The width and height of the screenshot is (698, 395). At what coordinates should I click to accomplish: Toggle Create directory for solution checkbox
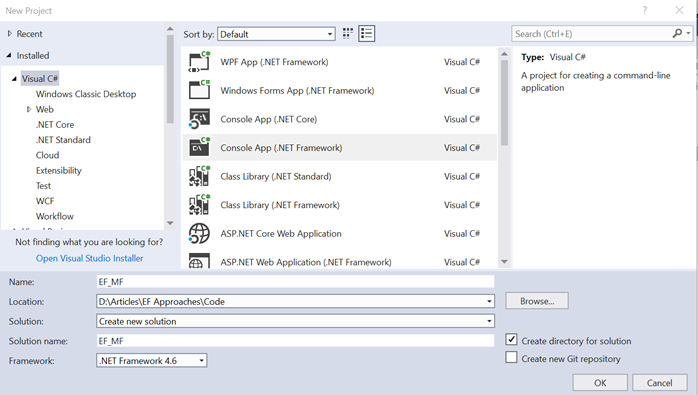511,340
